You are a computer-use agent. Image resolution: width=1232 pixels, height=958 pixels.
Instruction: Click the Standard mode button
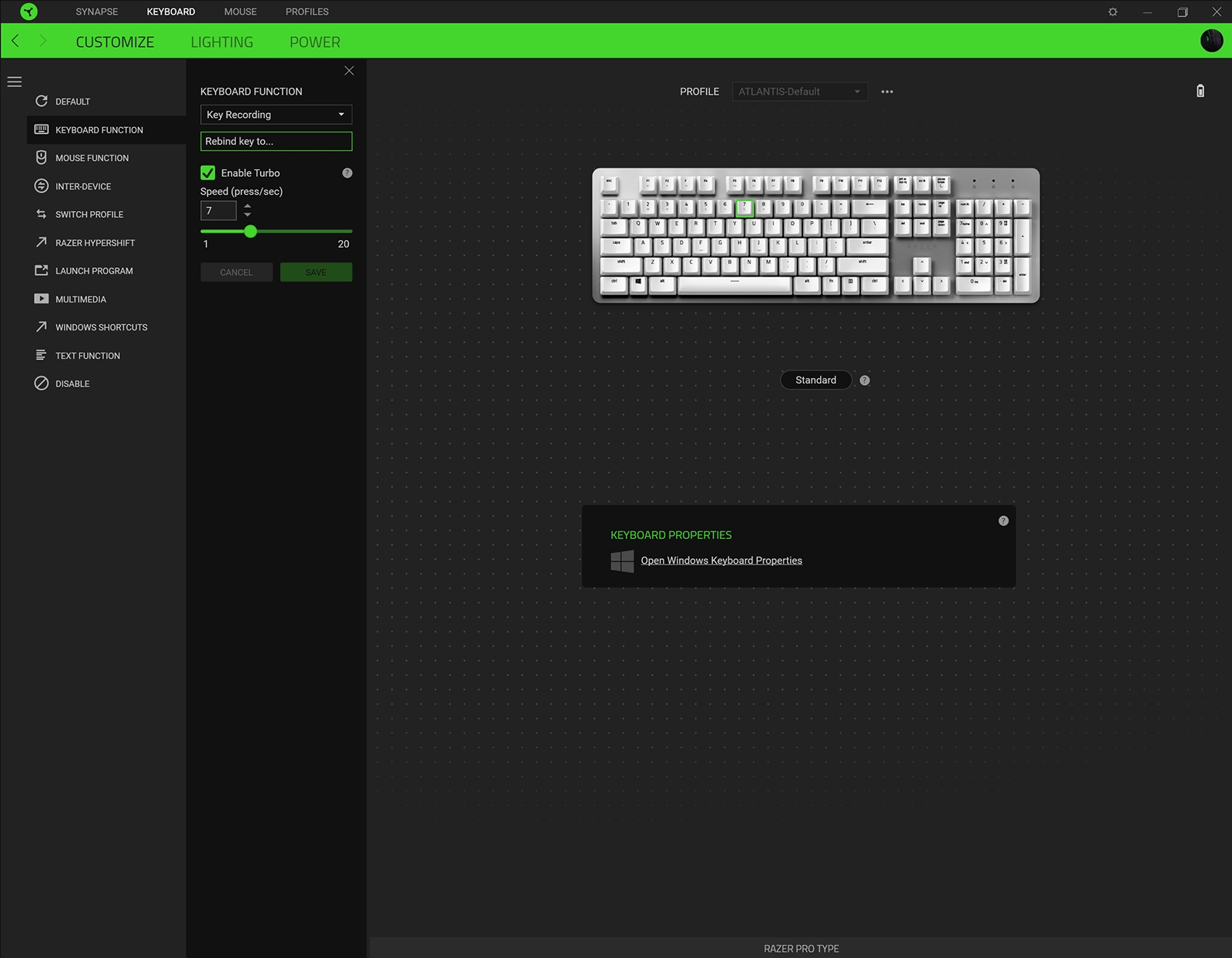click(x=816, y=380)
